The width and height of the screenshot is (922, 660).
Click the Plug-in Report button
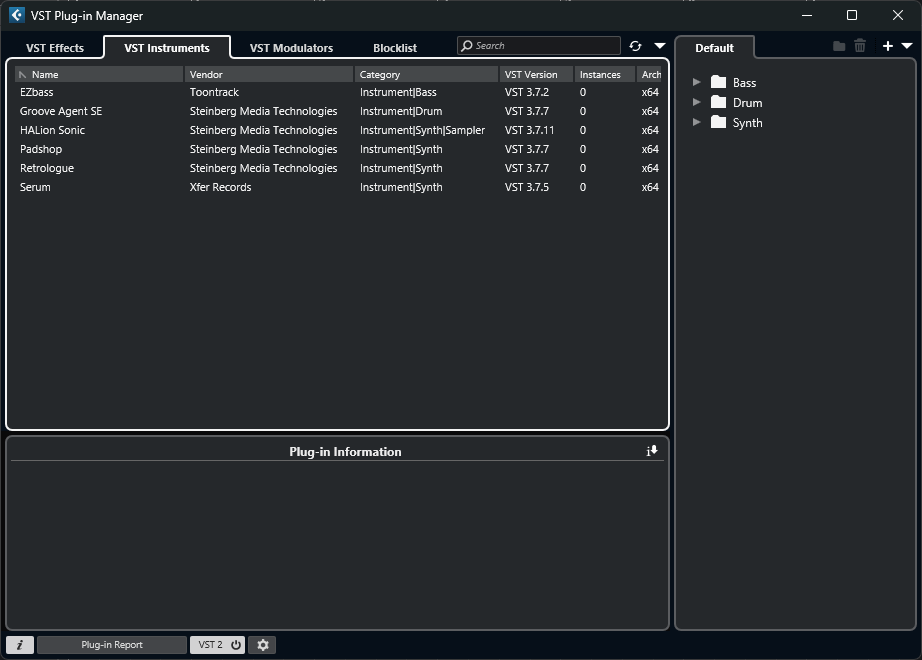tap(112, 645)
